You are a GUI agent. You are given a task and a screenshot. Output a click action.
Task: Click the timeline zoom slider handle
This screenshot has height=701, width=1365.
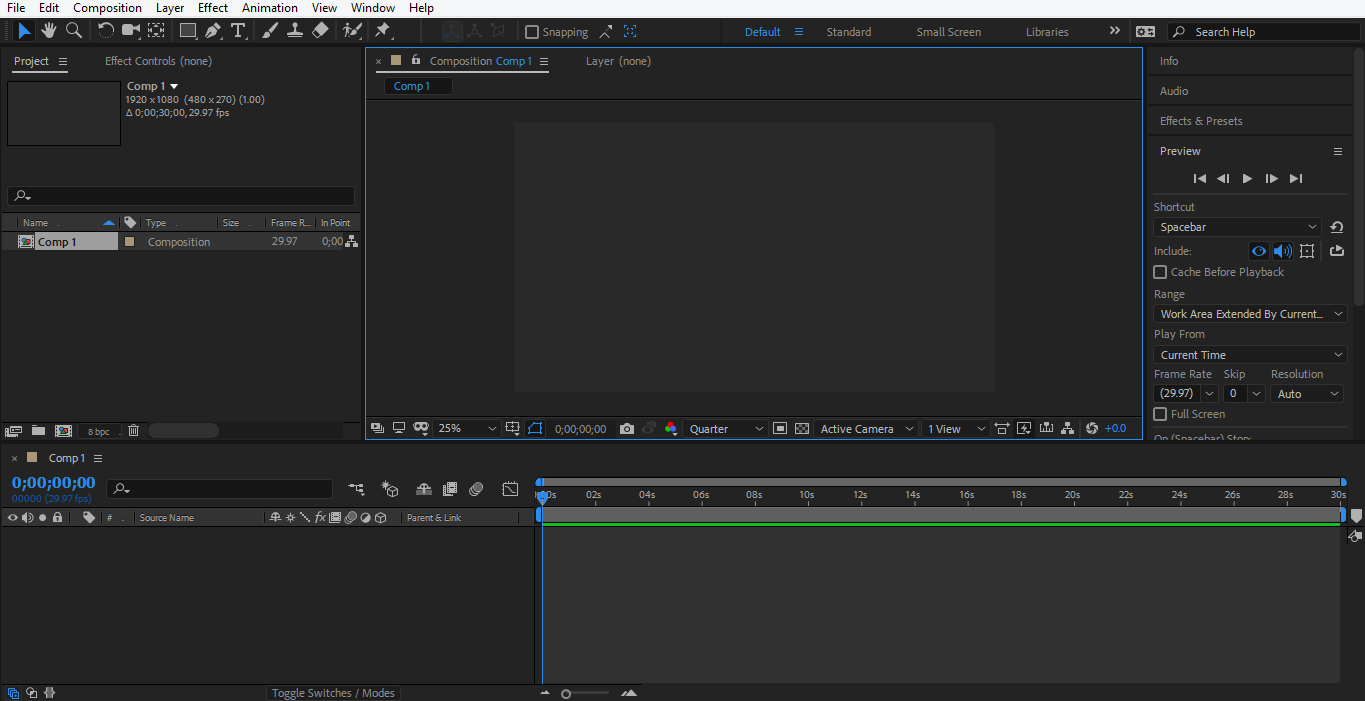coord(566,693)
